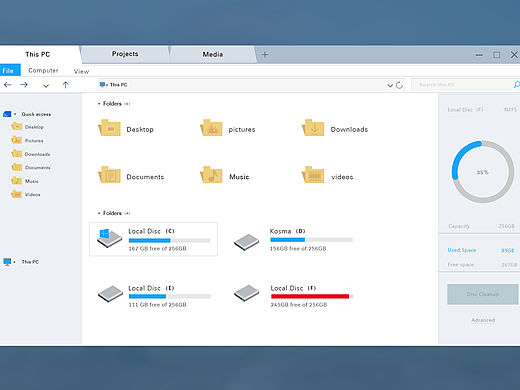The width and height of the screenshot is (520, 390).
Task: Select Local Disc (F) drive icon
Action: pyautogui.click(x=246, y=293)
